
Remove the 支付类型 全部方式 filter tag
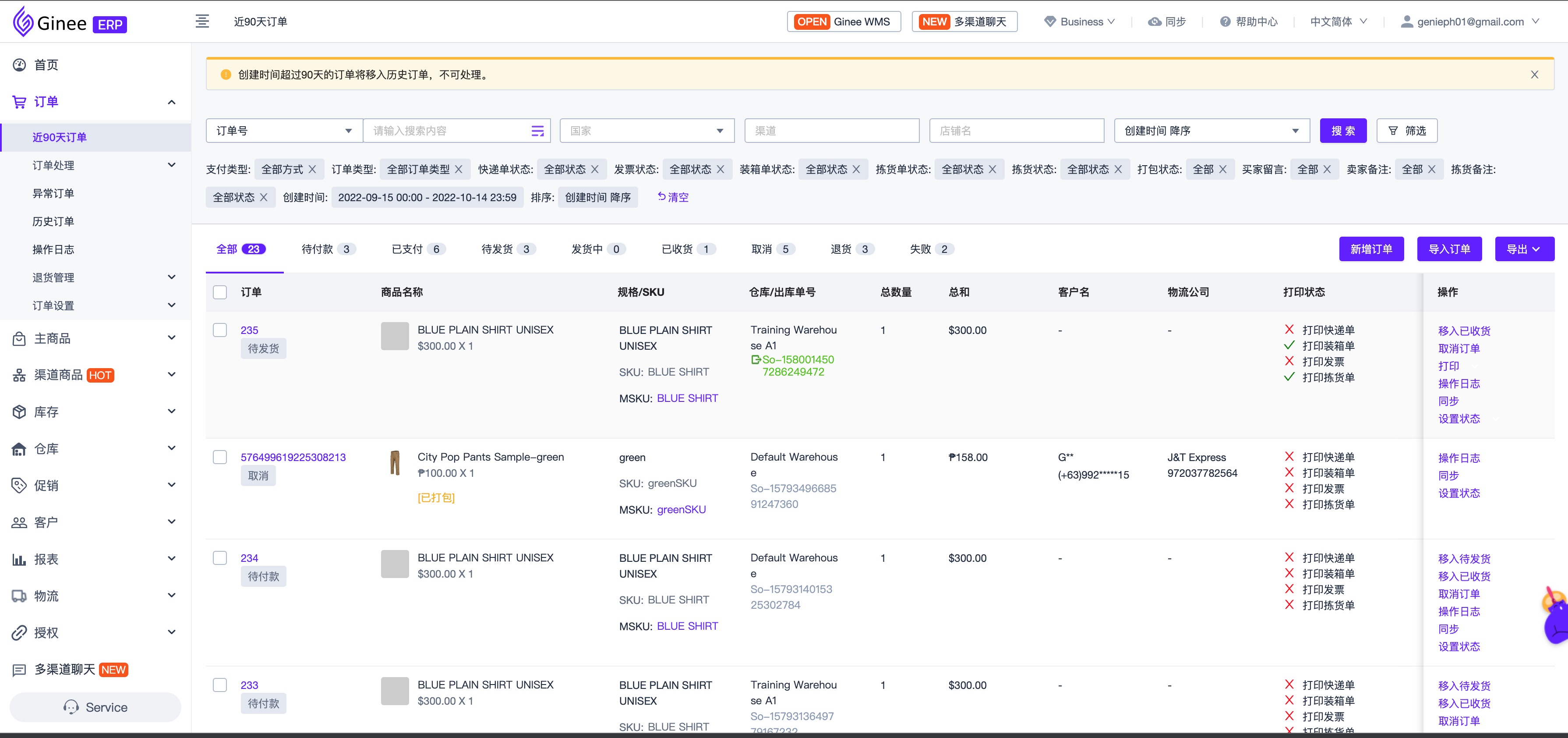312,169
